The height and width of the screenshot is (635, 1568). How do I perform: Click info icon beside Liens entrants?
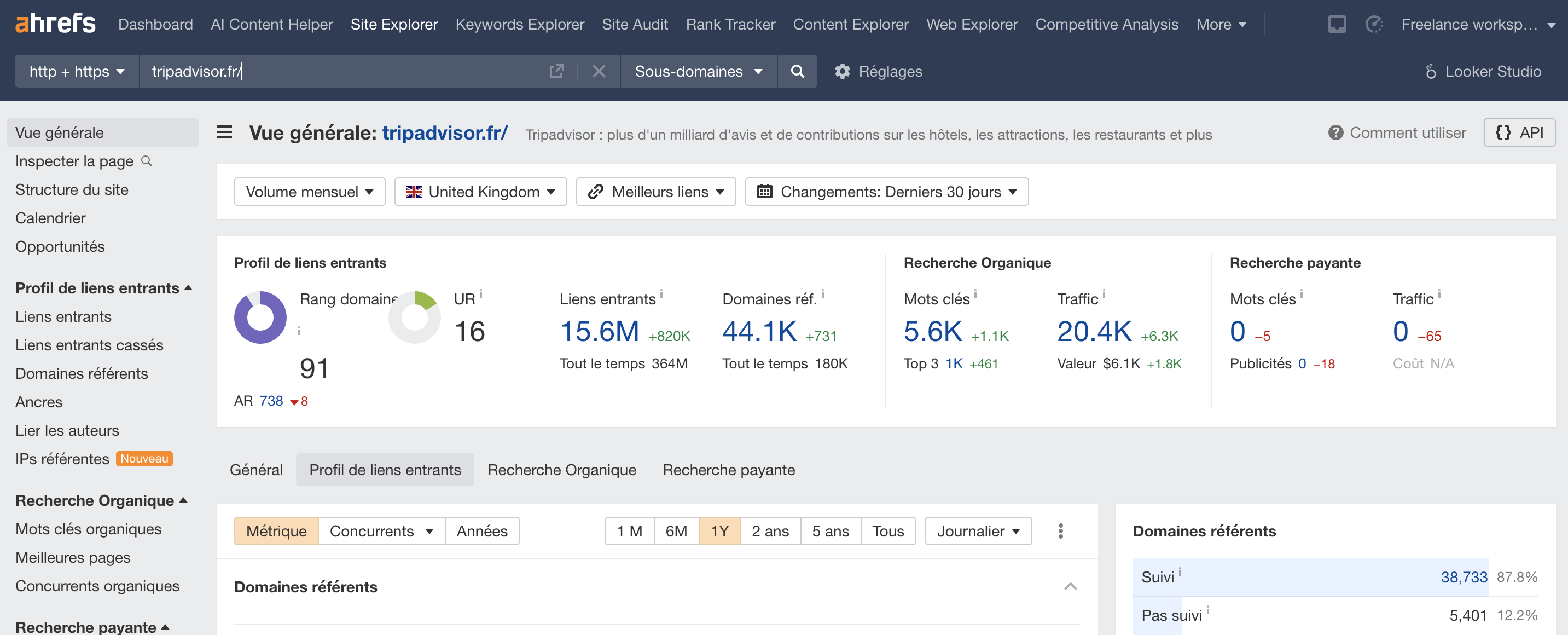pyautogui.click(x=661, y=294)
